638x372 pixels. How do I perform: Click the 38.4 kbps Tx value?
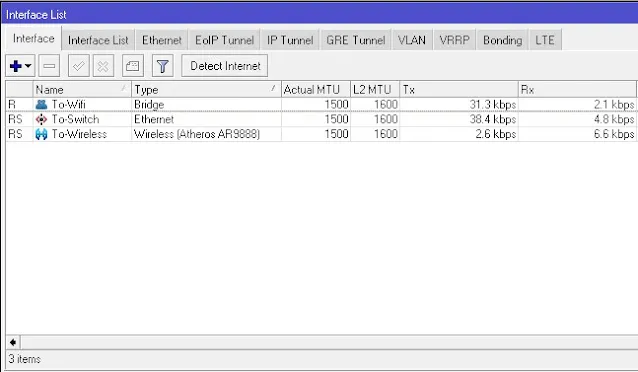493,119
